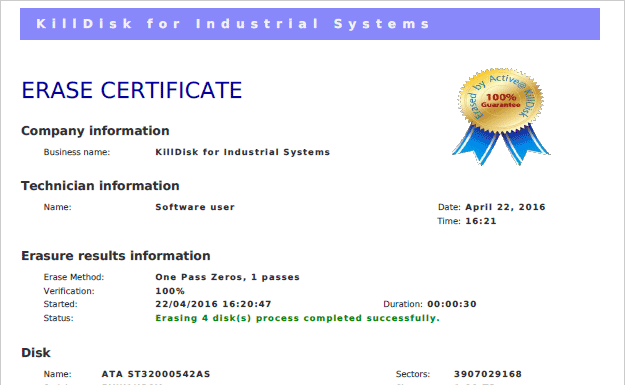
Task: Click the Verification label
Action: 69,291
